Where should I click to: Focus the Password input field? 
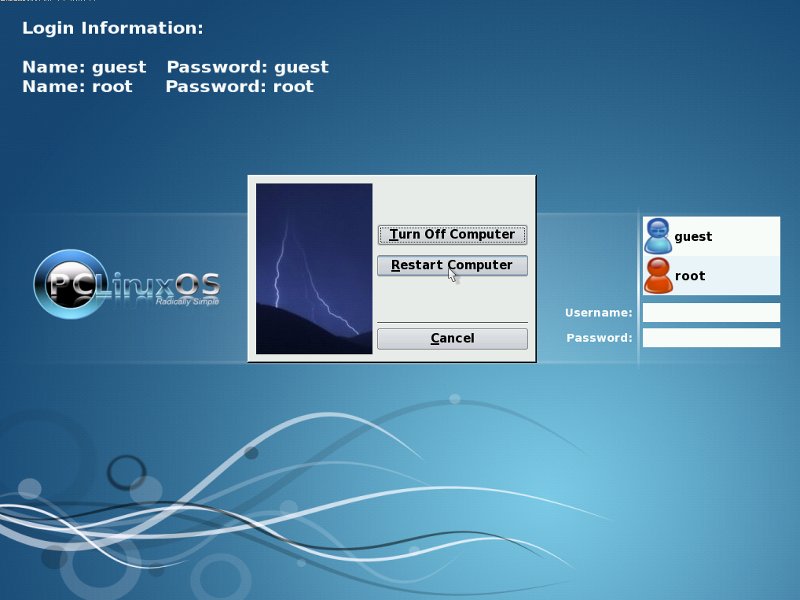pos(711,338)
